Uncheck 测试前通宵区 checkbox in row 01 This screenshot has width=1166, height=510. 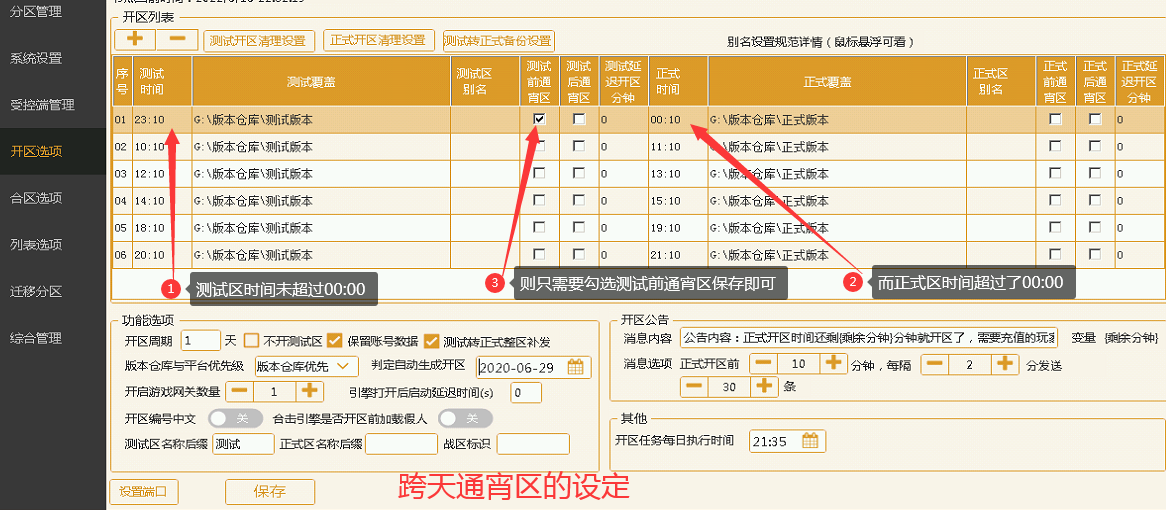(x=539, y=119)
